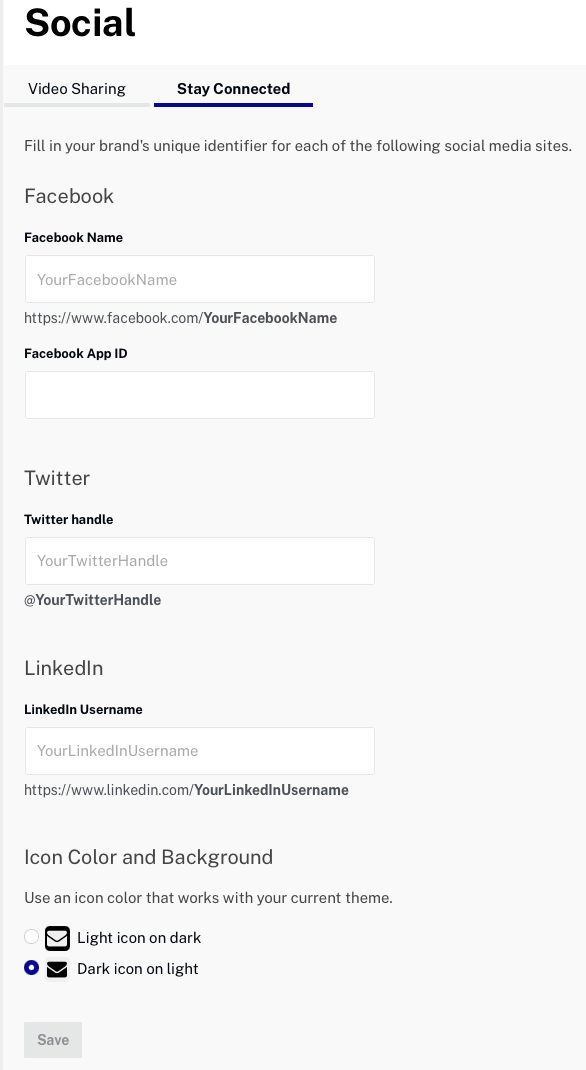Focus the Facebook Name input field
This screenshot has width=586, height=1070.
point(200,279)
